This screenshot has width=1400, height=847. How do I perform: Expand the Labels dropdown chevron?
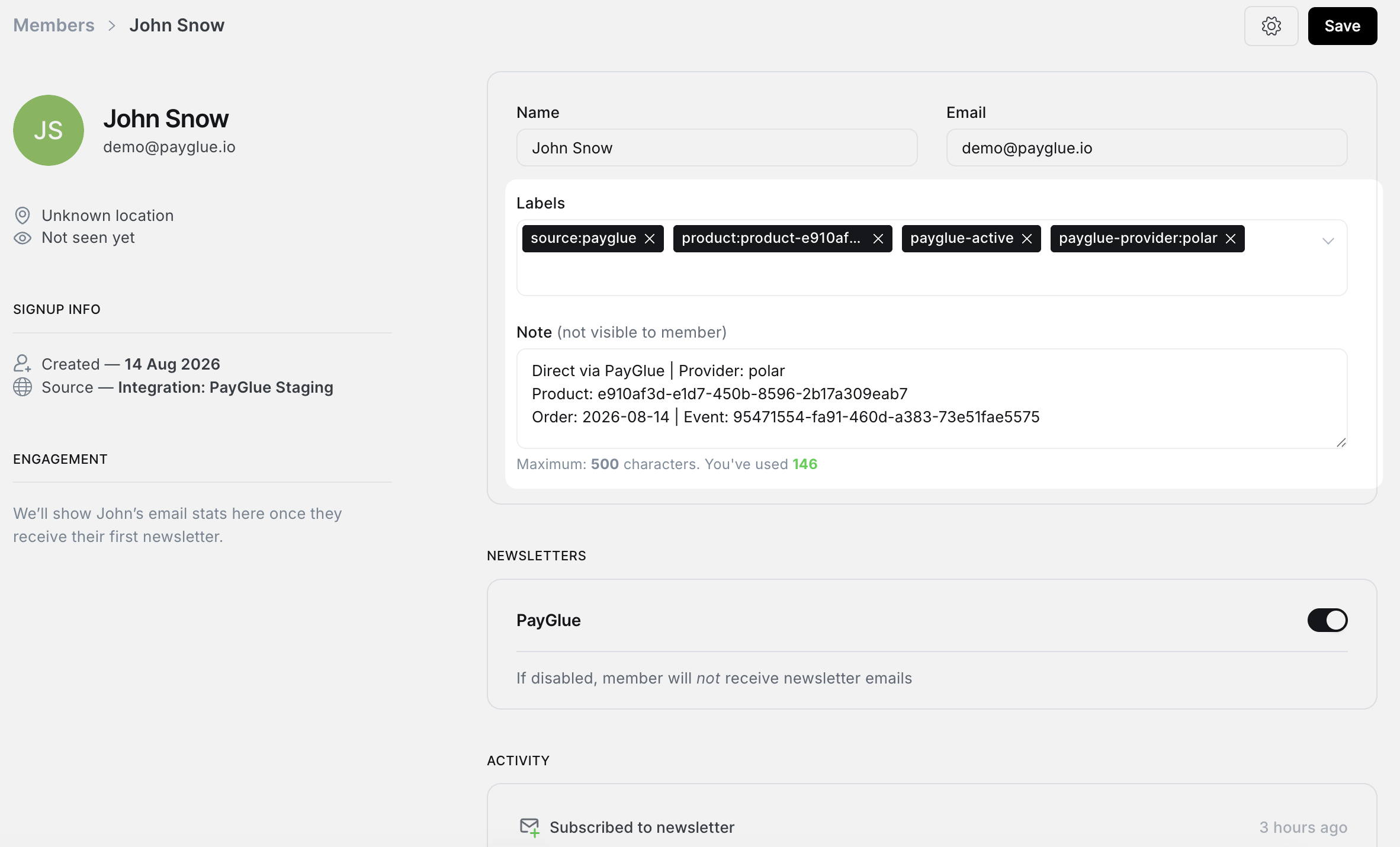[1328, 241]
